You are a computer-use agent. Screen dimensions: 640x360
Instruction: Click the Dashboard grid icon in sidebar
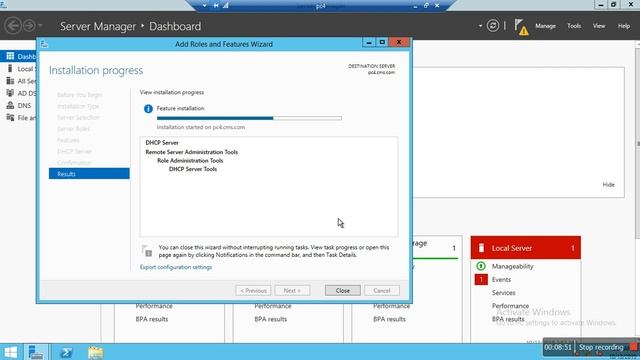10,56
